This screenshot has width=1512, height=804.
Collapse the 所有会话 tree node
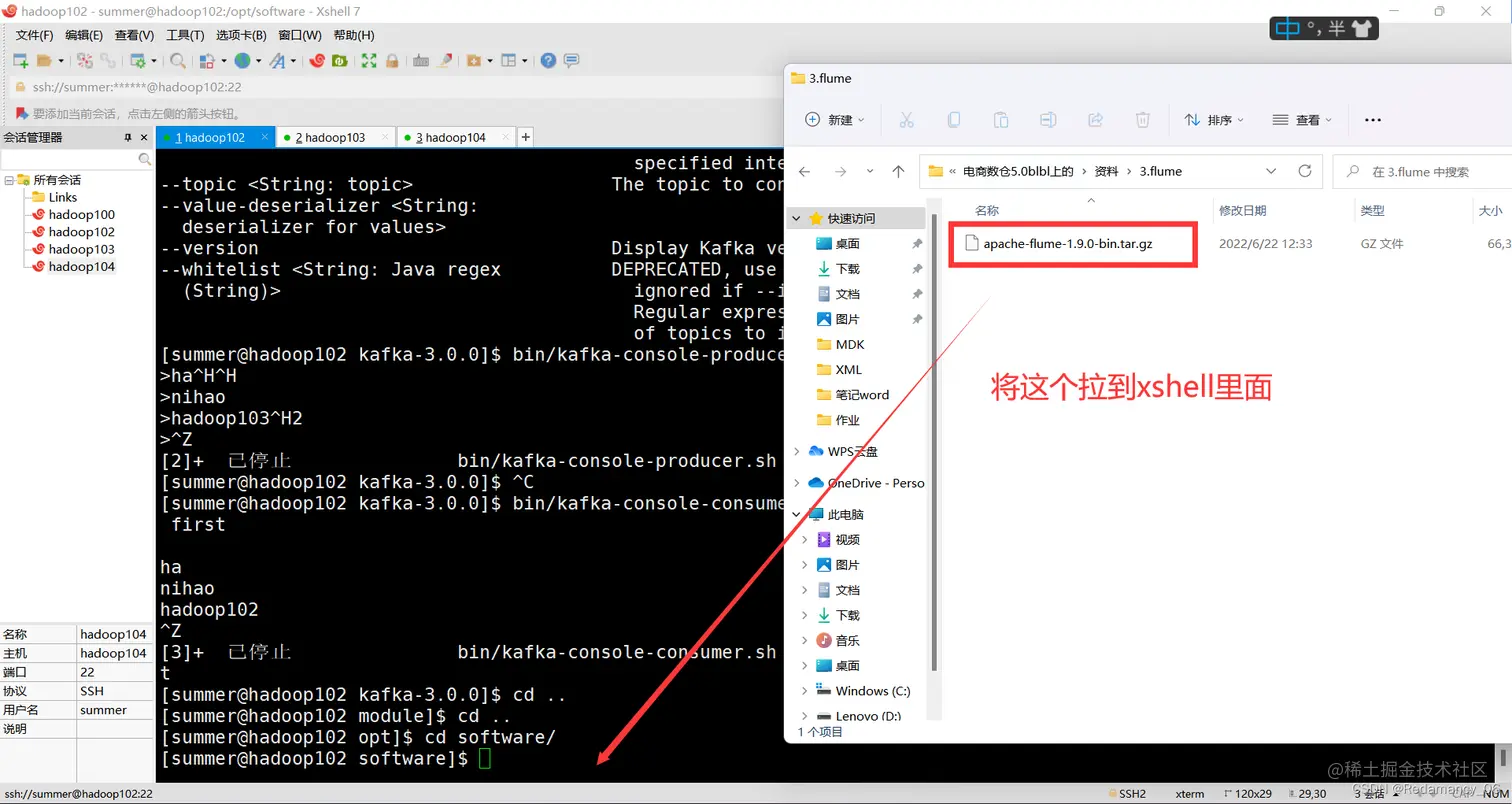point(8,180)
